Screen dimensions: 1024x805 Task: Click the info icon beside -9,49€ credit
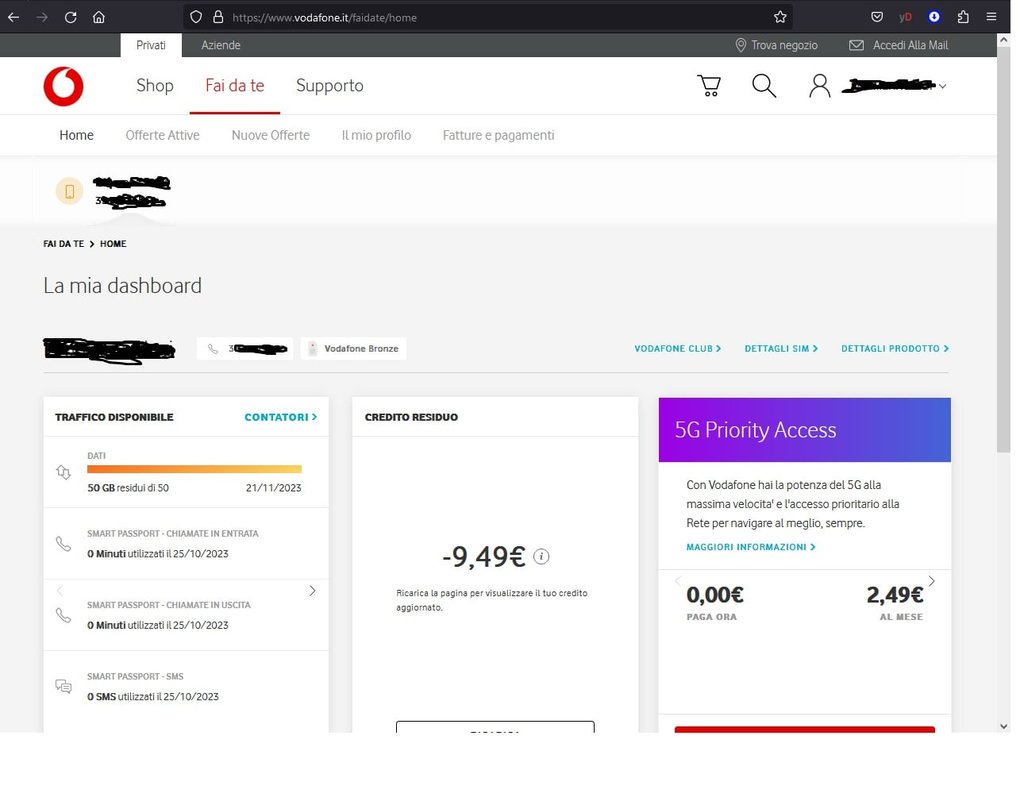click(542, 557)
